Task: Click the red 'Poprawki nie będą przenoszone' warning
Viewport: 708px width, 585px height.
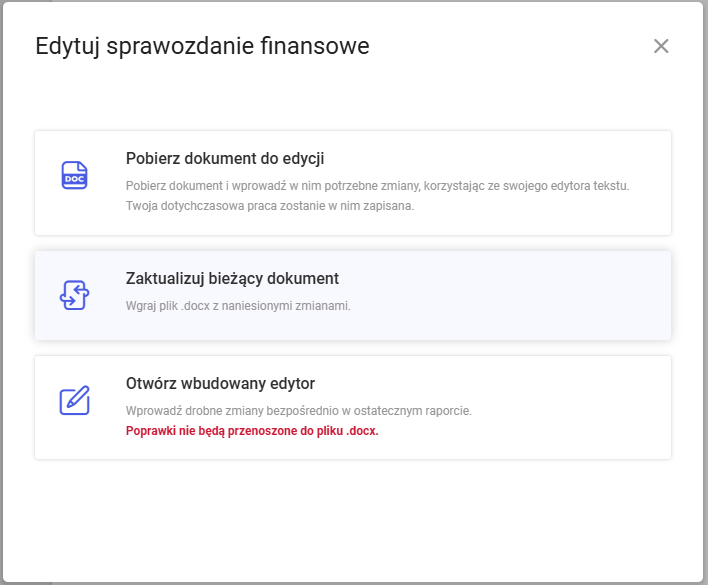Action: click(252, 431)
